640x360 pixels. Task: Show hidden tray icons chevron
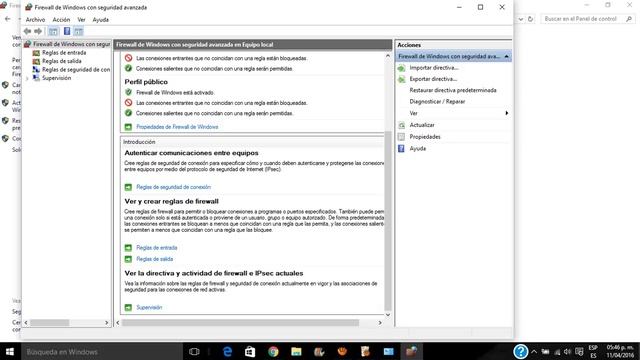coord(534,351)
